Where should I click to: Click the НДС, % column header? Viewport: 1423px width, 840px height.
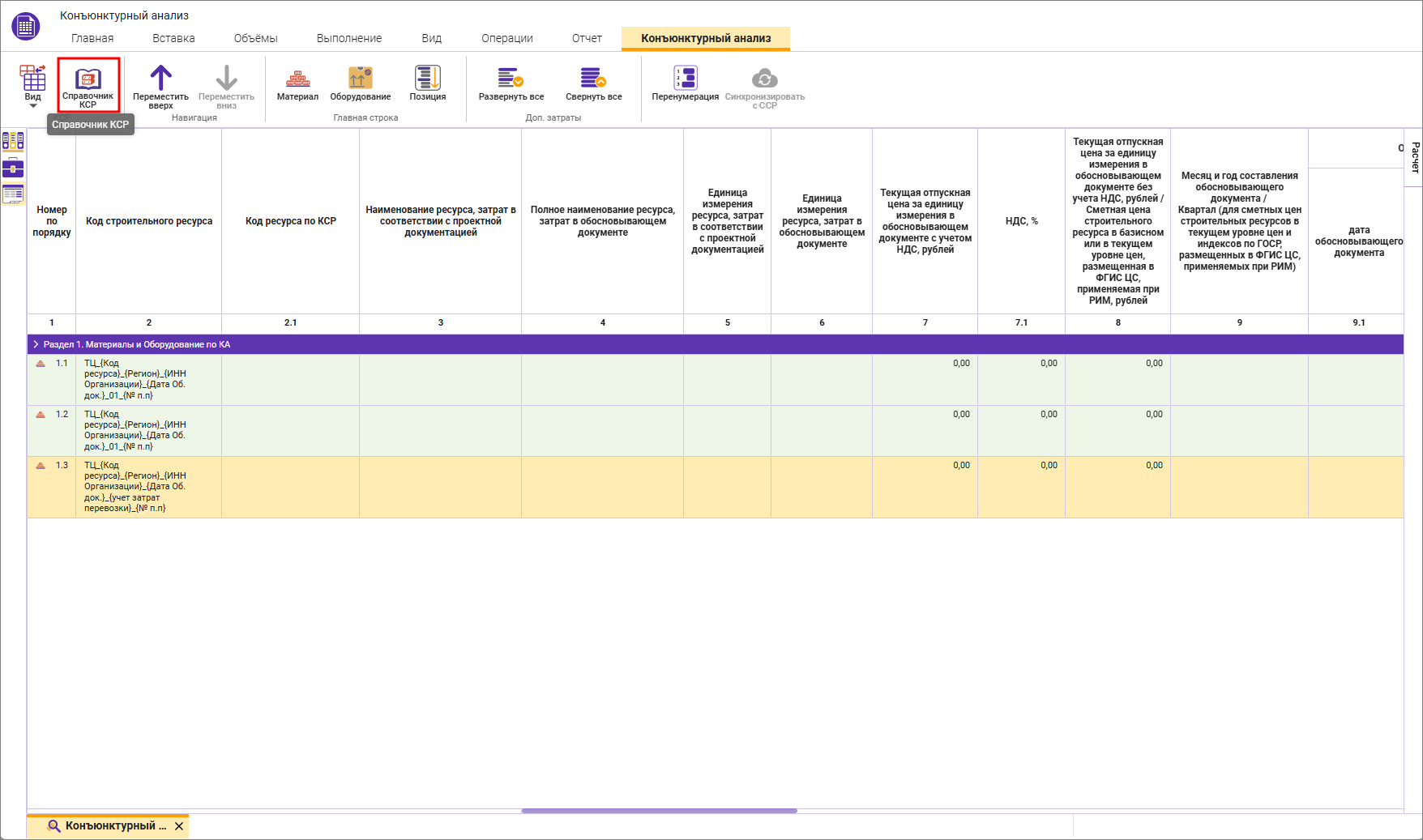coord(1021,221)
